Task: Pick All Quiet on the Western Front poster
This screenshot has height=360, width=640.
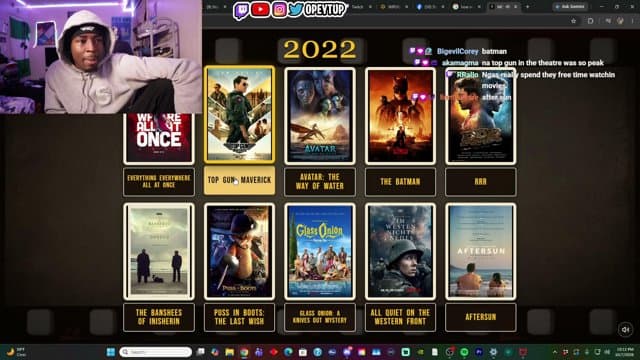Action: coord(400,251)
